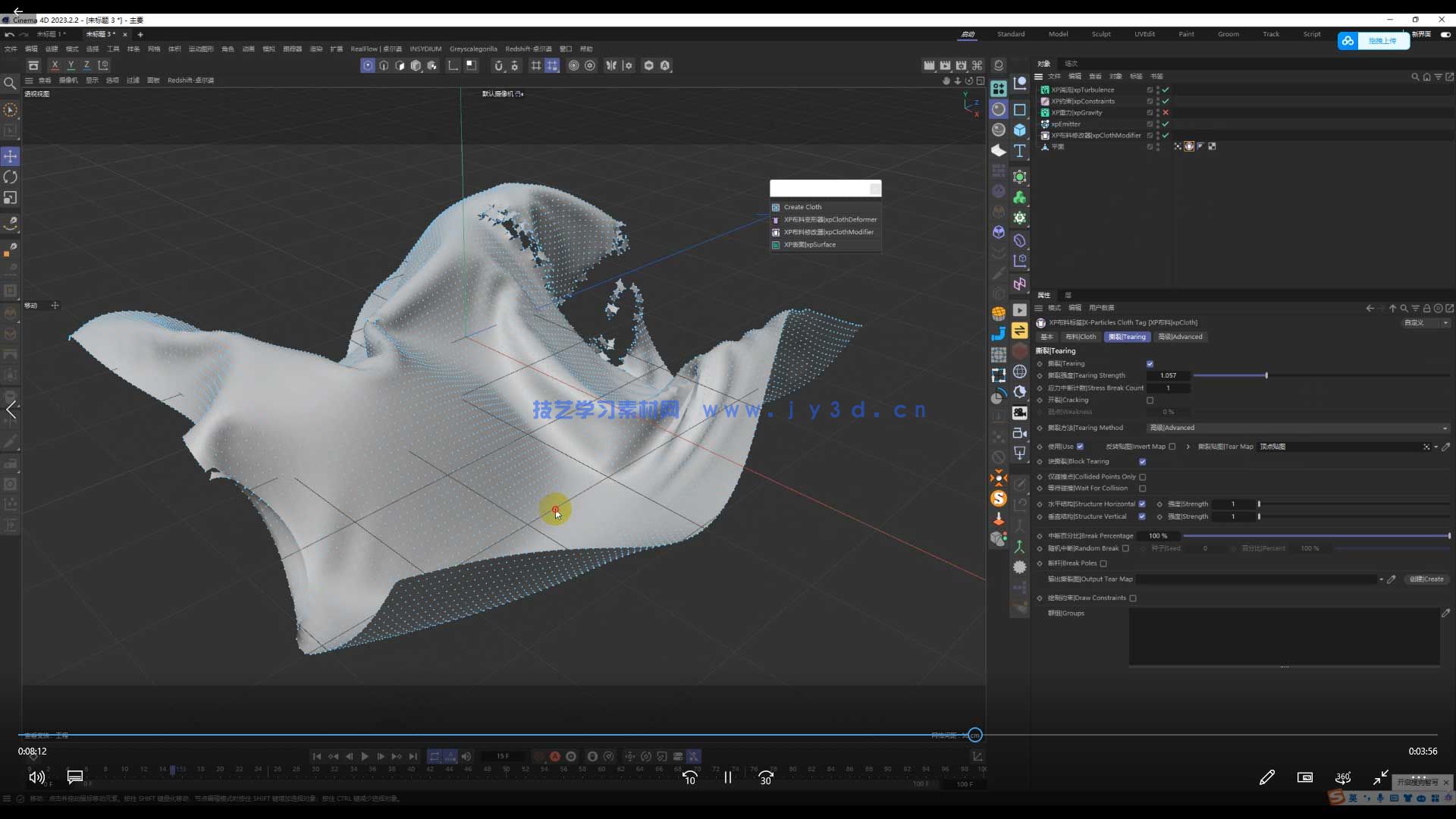Open the Tearing Method dropdown
The height and width of the screenshot is (819, 1456).
(x=1297, y=428)
